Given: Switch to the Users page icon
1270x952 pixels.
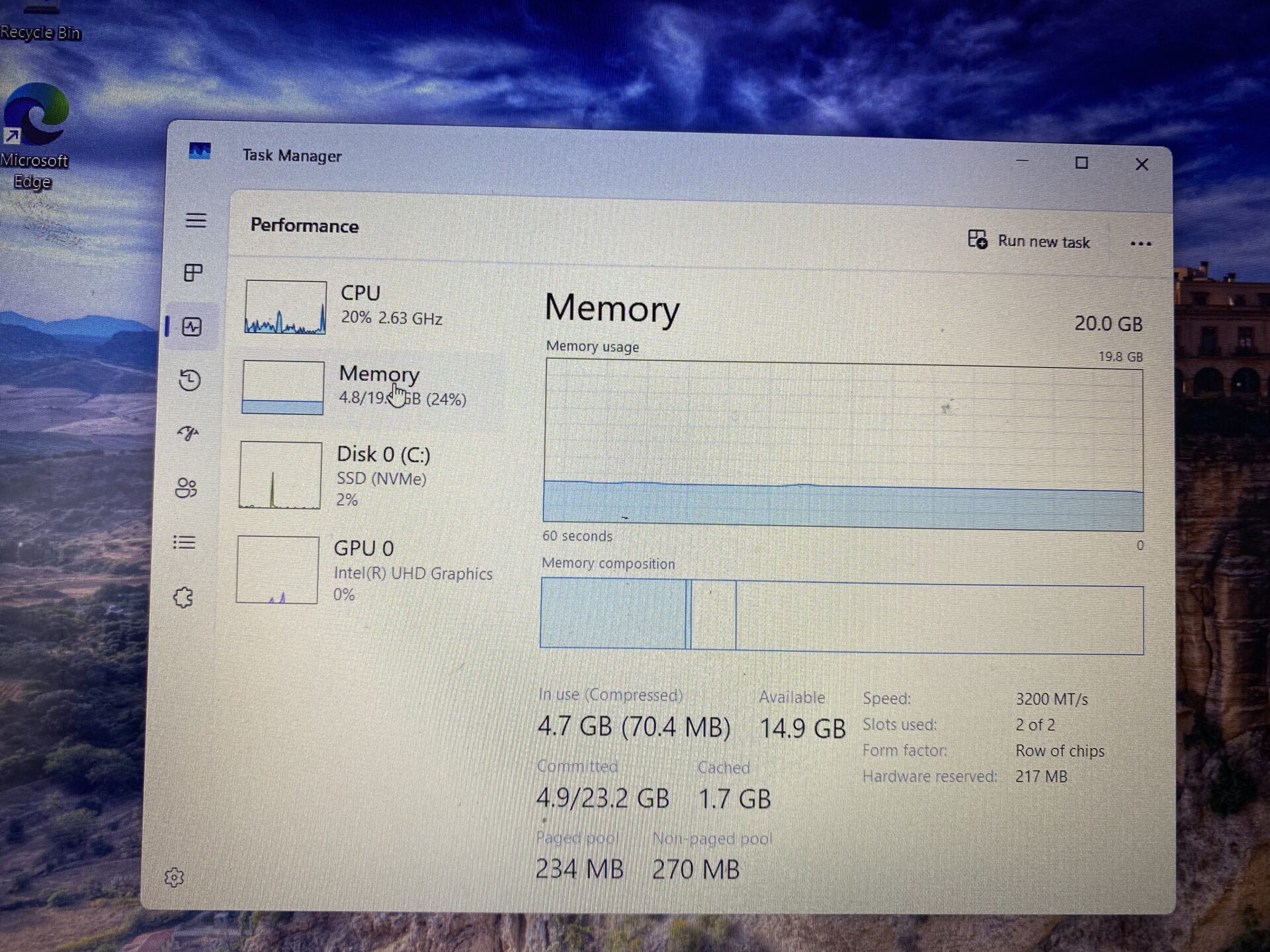Looking at the screenshot, I should tap(187, 488).
